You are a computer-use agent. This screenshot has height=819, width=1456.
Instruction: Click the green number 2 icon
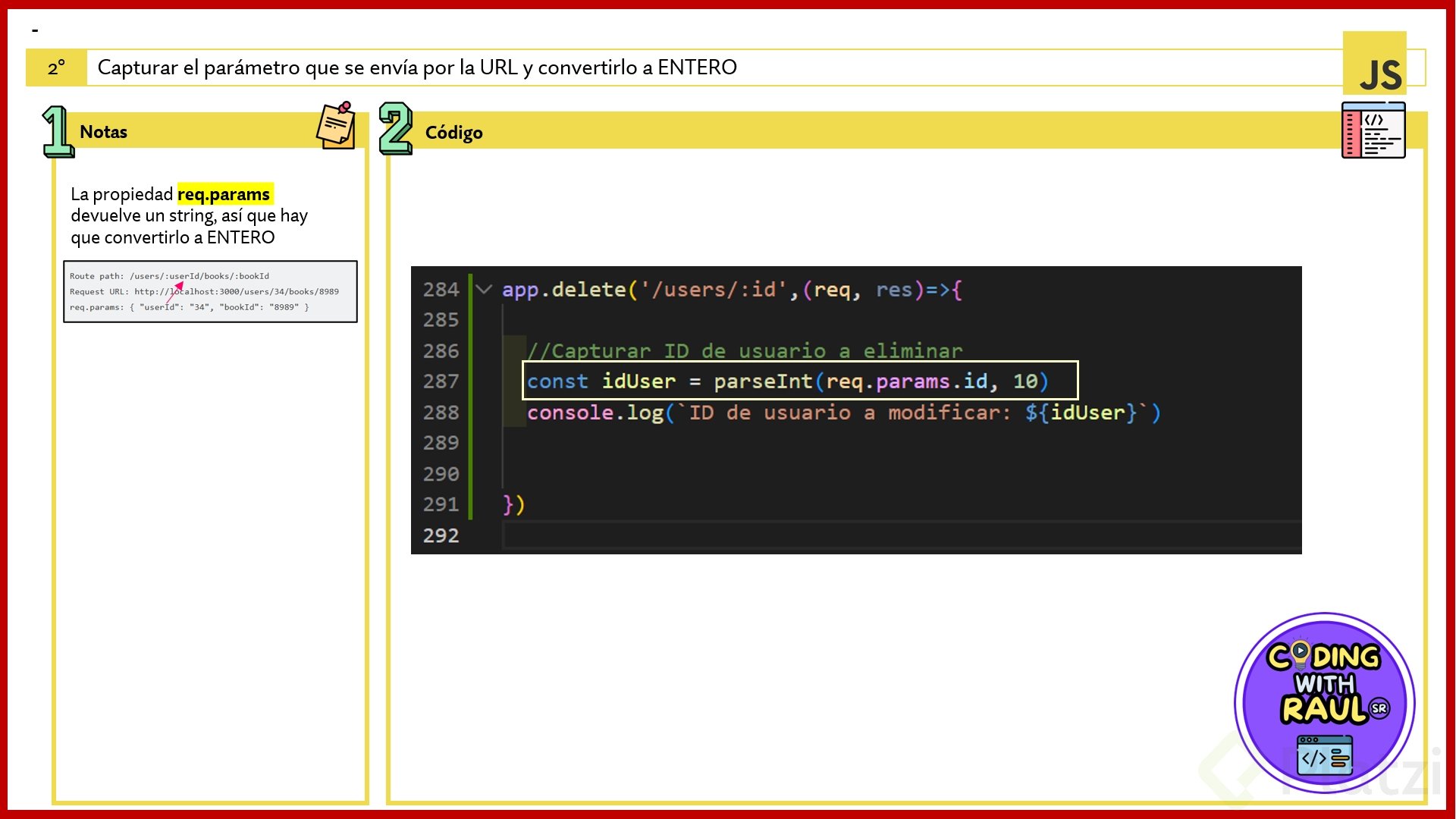pos(395,129)
